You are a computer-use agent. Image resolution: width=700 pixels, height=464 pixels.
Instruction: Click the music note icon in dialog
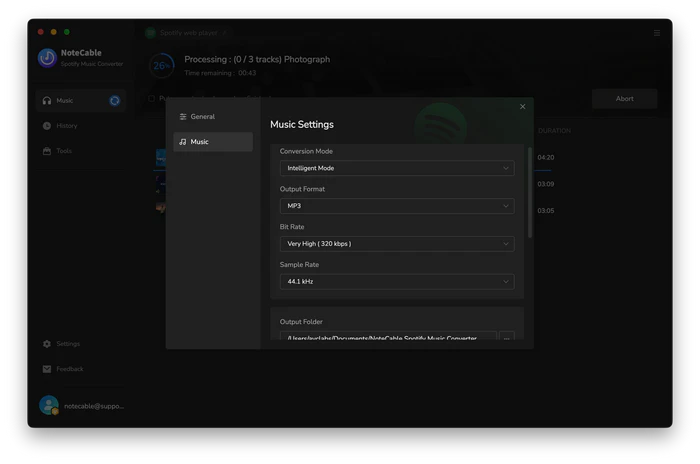coord(183,142)
